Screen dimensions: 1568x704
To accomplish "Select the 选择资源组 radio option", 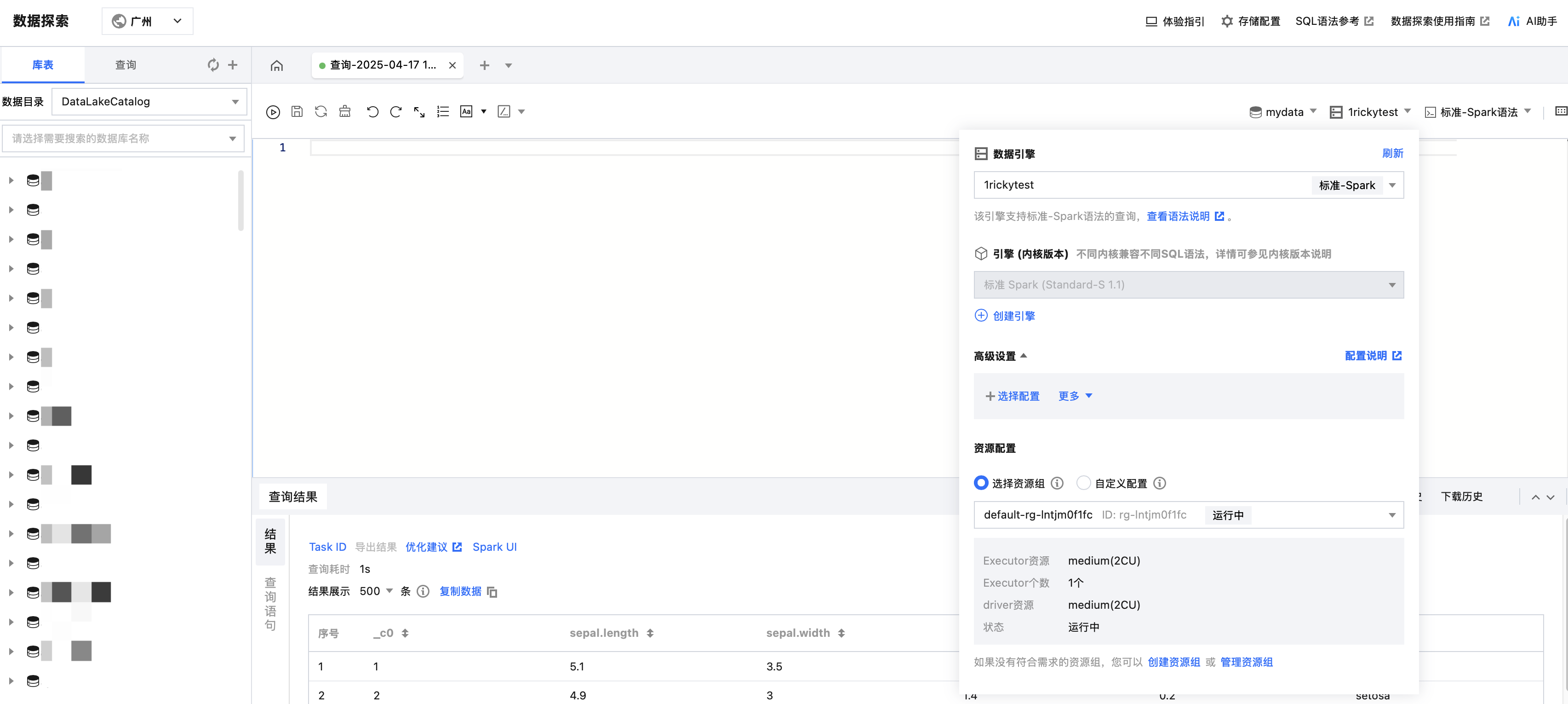I will pyautogui.click(x=981, y=483).
